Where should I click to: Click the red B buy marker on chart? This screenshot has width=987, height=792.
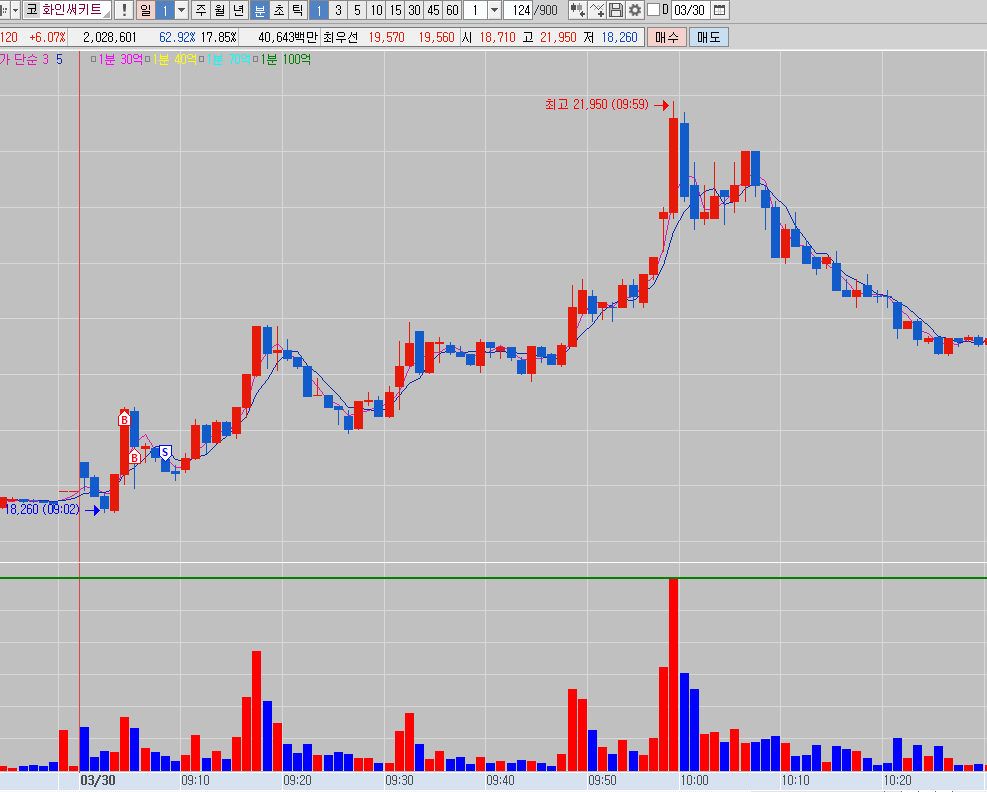[124, 420]
